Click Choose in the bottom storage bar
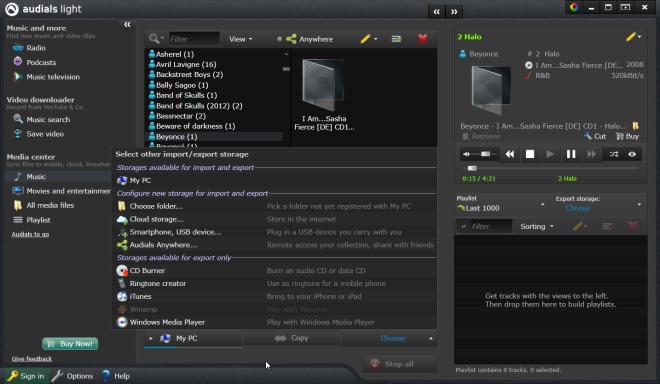 tap(392, 338)
